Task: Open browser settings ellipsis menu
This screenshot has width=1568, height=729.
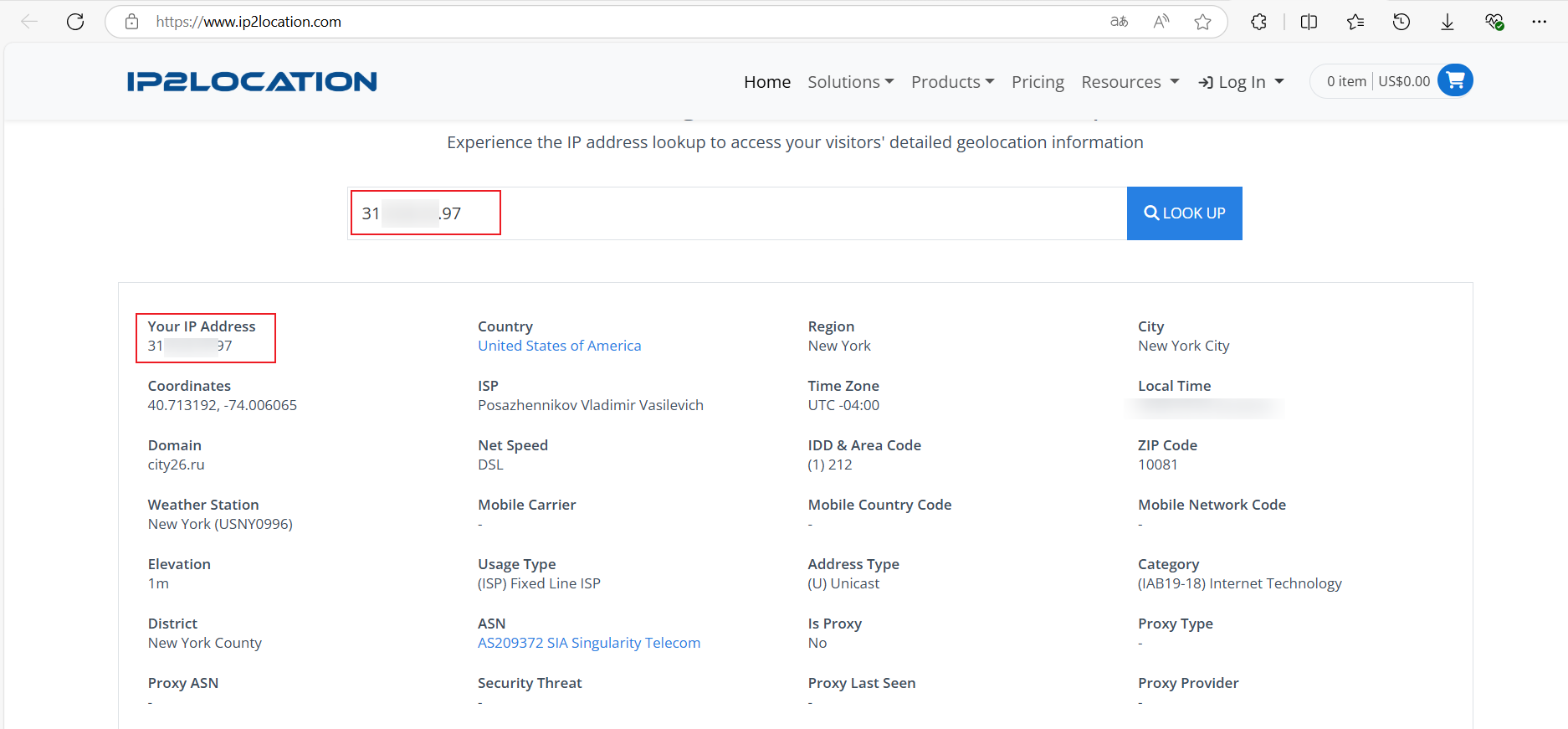Action: (1539, 22)
